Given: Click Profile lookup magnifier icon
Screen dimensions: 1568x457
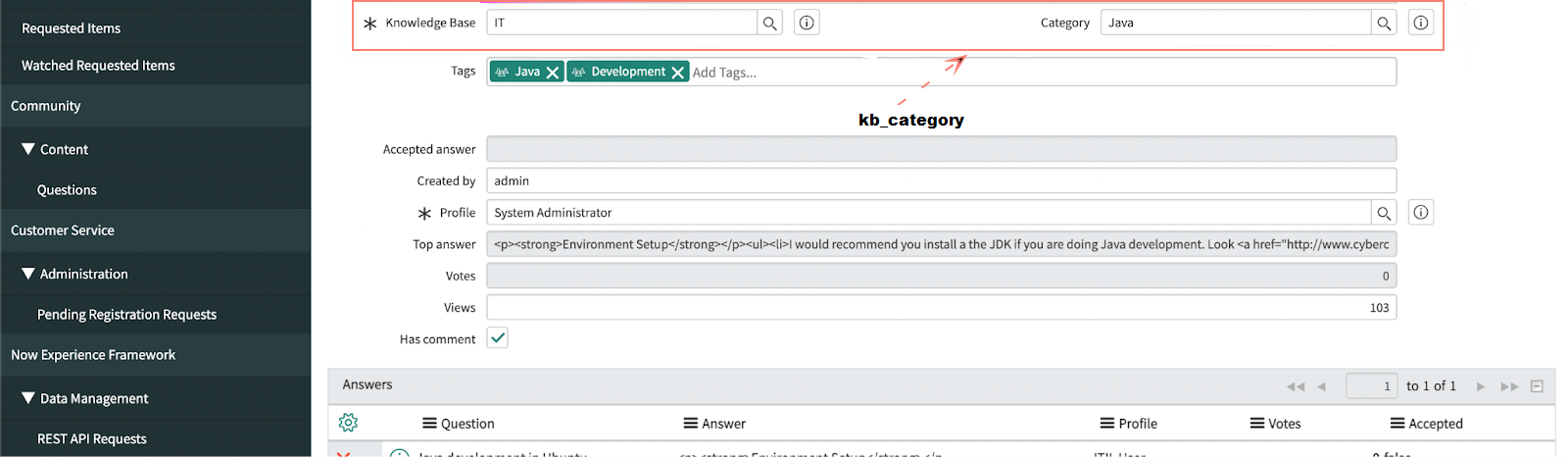Looking at the screenshot, I should (1384, 213).
